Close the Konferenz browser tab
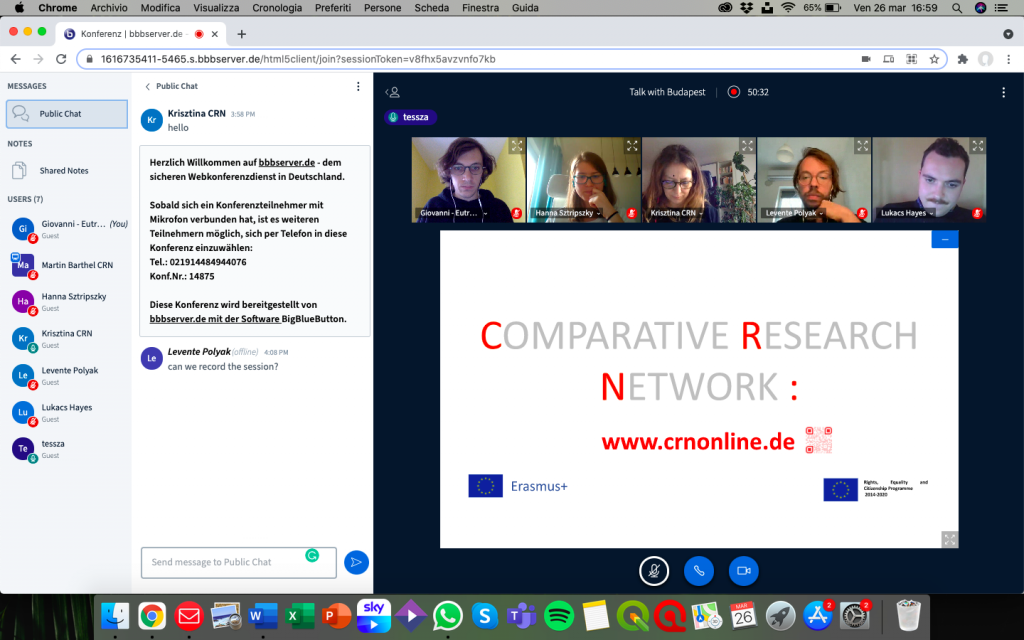The image size is (1024, 640). click(214, 34)
